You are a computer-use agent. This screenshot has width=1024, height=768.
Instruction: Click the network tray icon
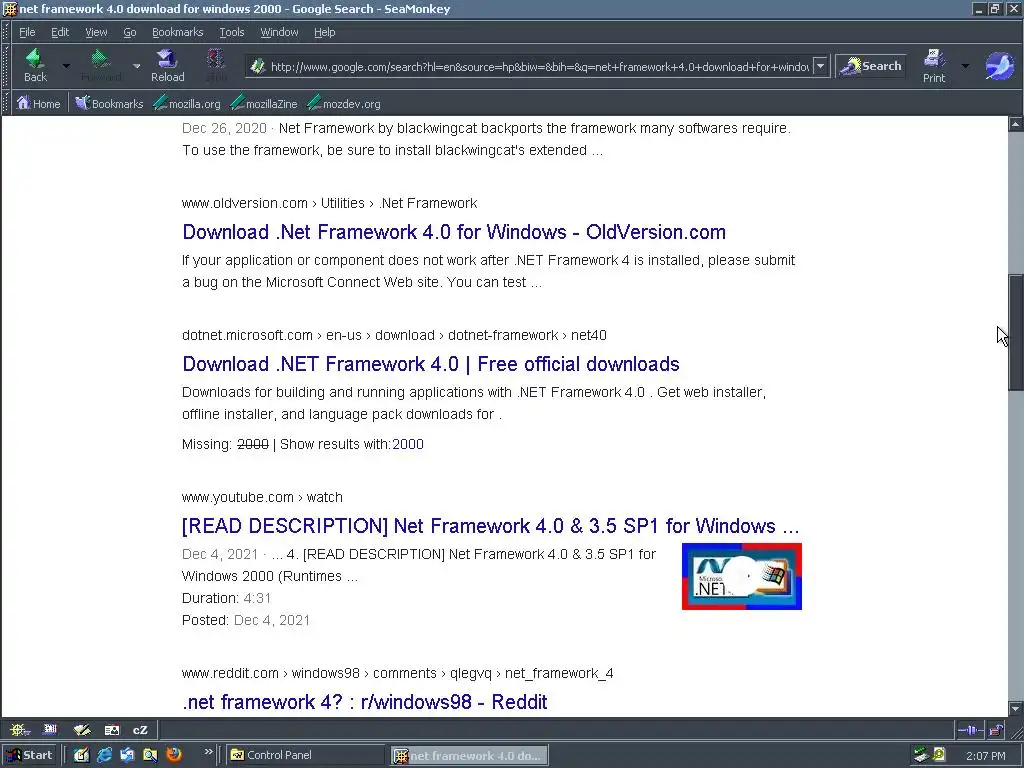(921, 755)
